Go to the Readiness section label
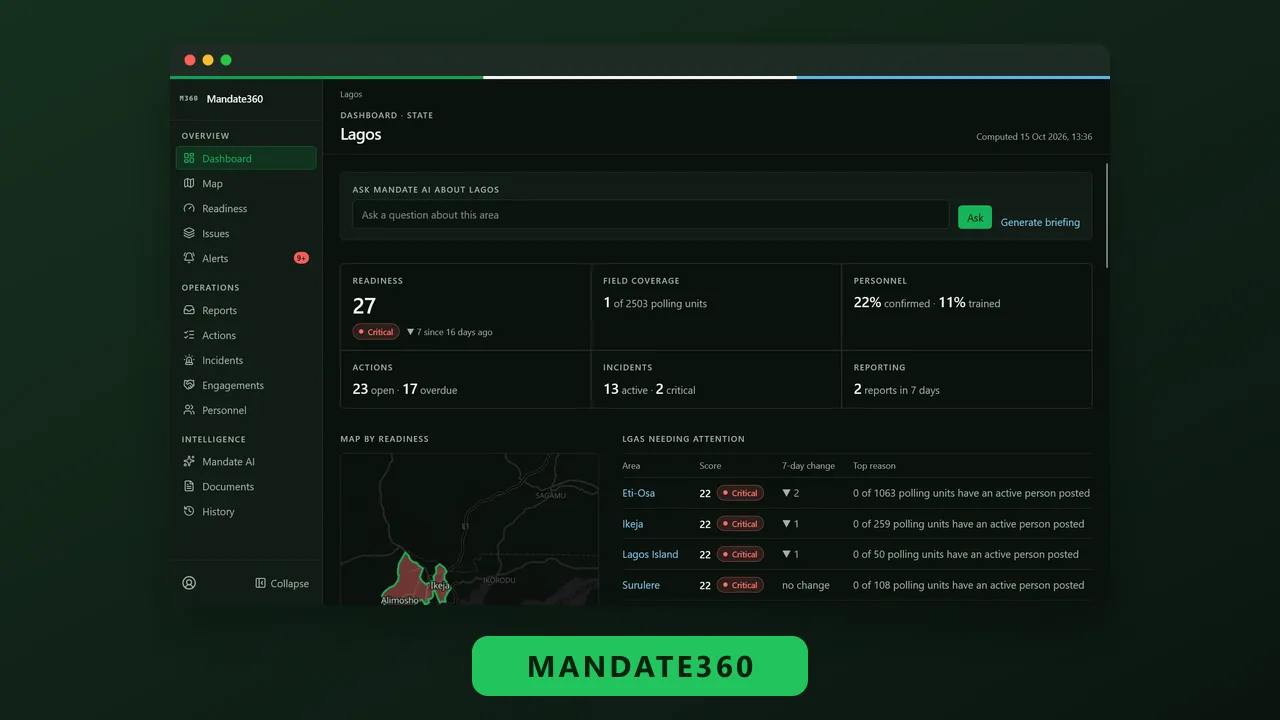Image resolution: width=1280 pixels, height=720 pixels. point(224,208)
